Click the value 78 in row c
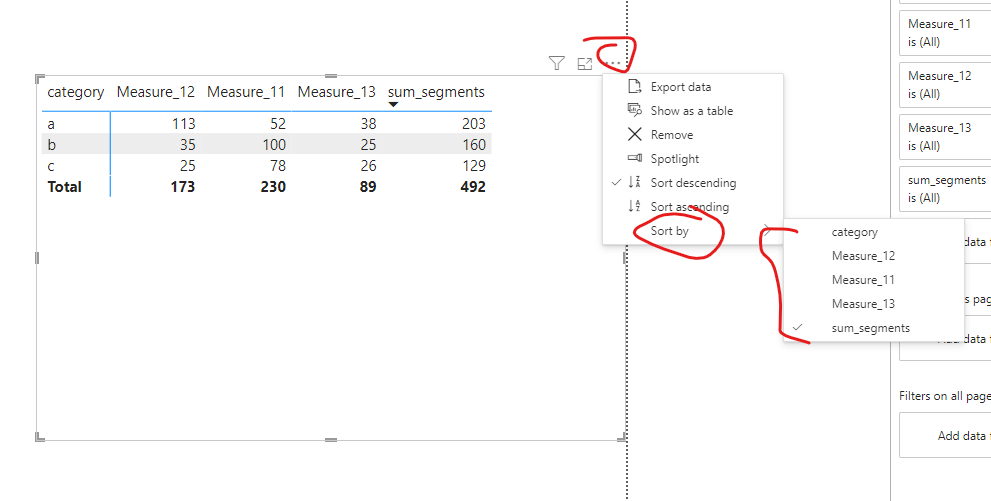 (x=277, y=166)
